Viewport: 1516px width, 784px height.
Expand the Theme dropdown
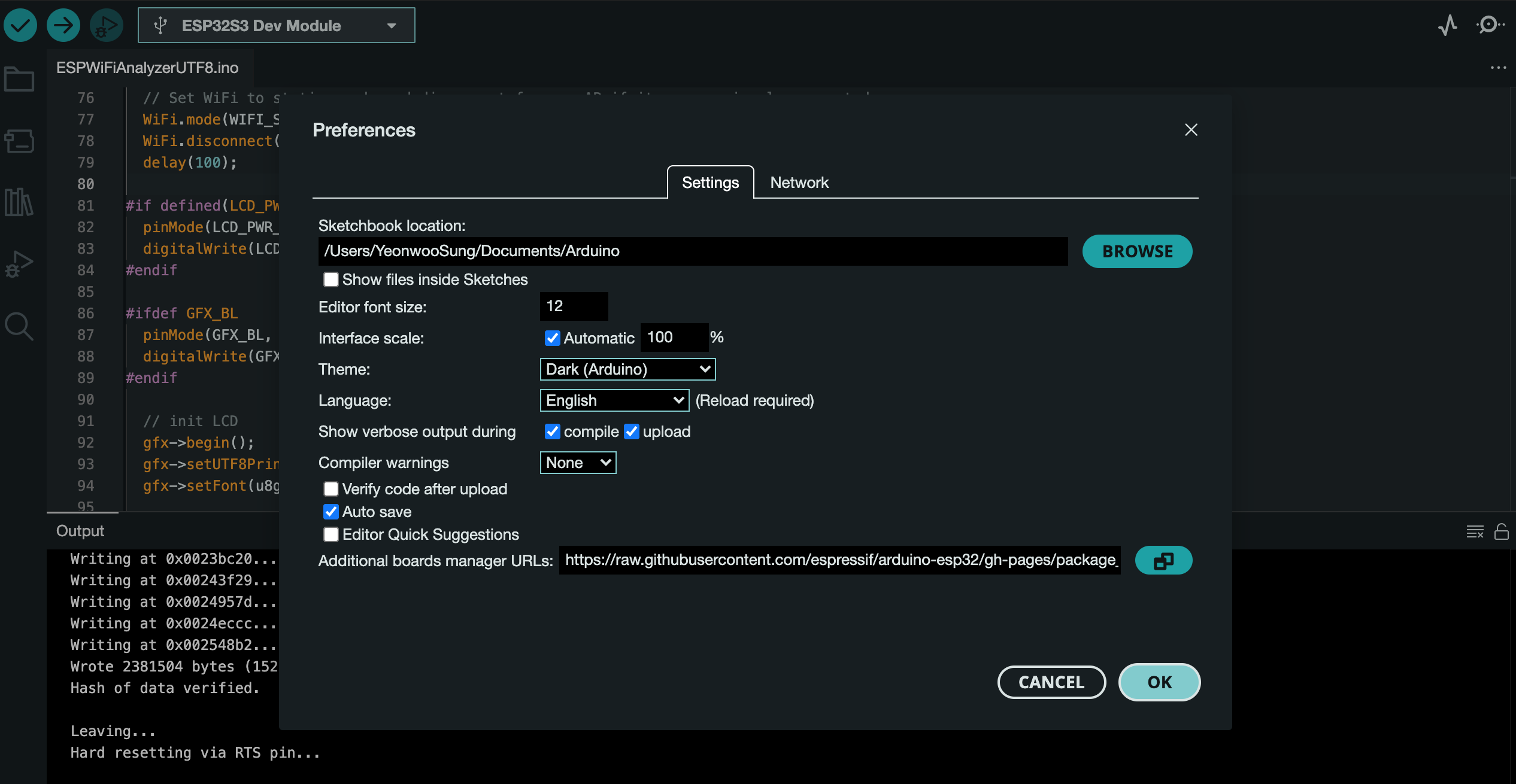coord(627,369)
